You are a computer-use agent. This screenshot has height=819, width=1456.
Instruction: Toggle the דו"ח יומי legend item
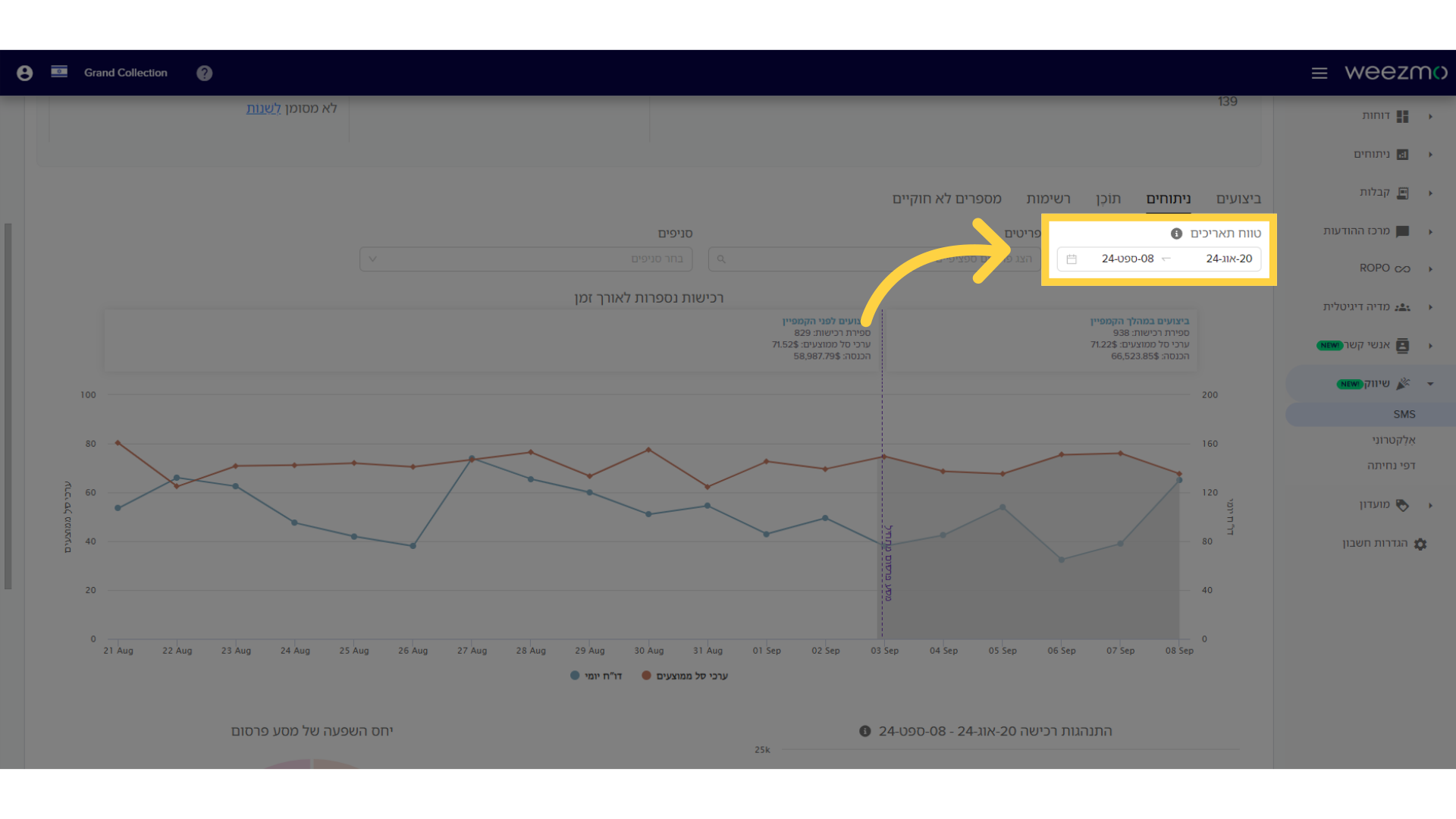[x=596, y=676]
